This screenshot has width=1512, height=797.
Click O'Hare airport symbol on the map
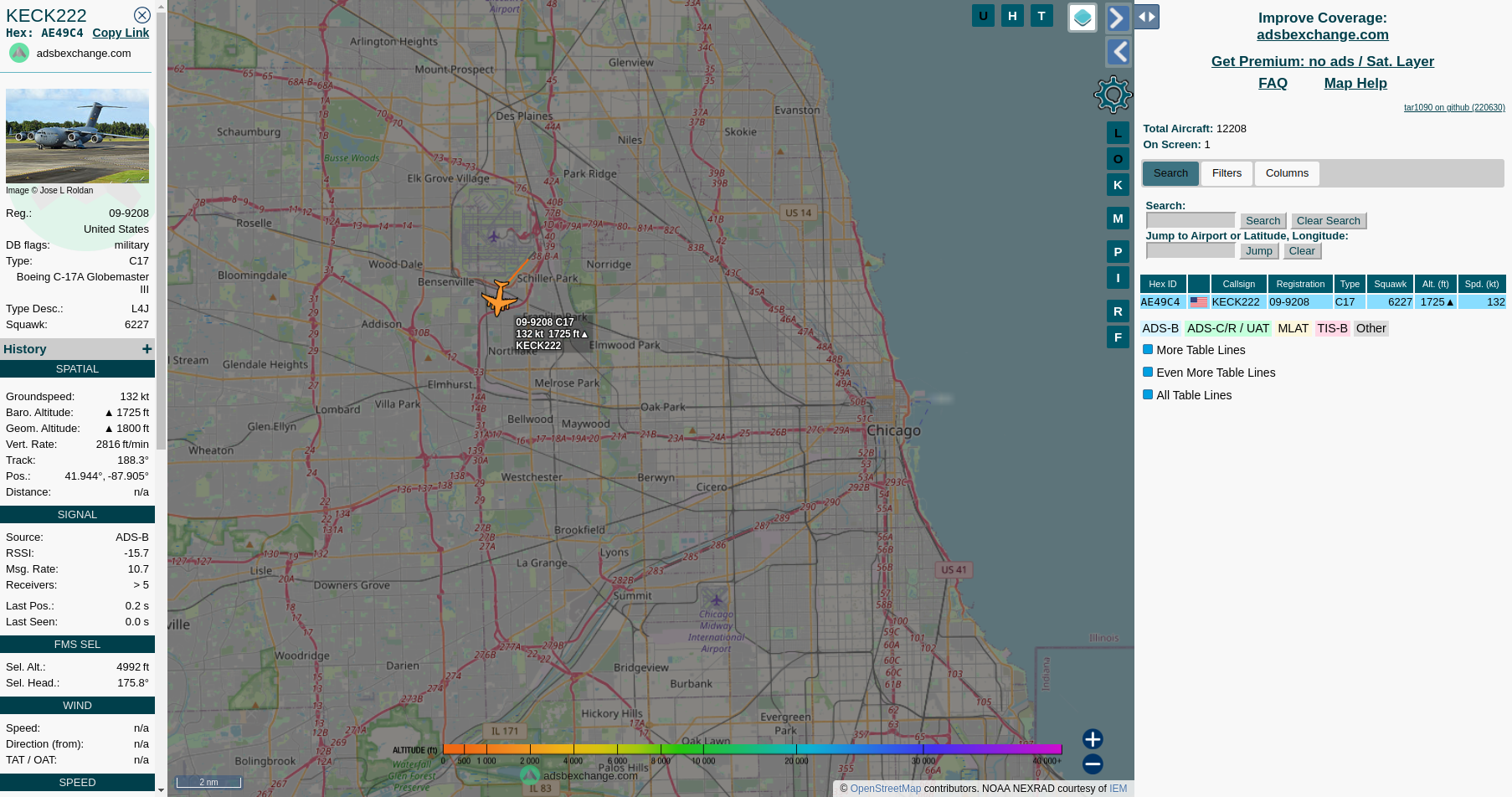[x=494, y=236]
